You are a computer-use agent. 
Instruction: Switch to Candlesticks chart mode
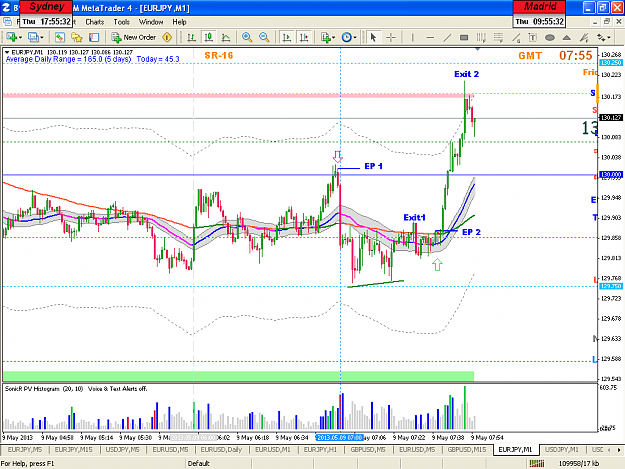[208, 37]
